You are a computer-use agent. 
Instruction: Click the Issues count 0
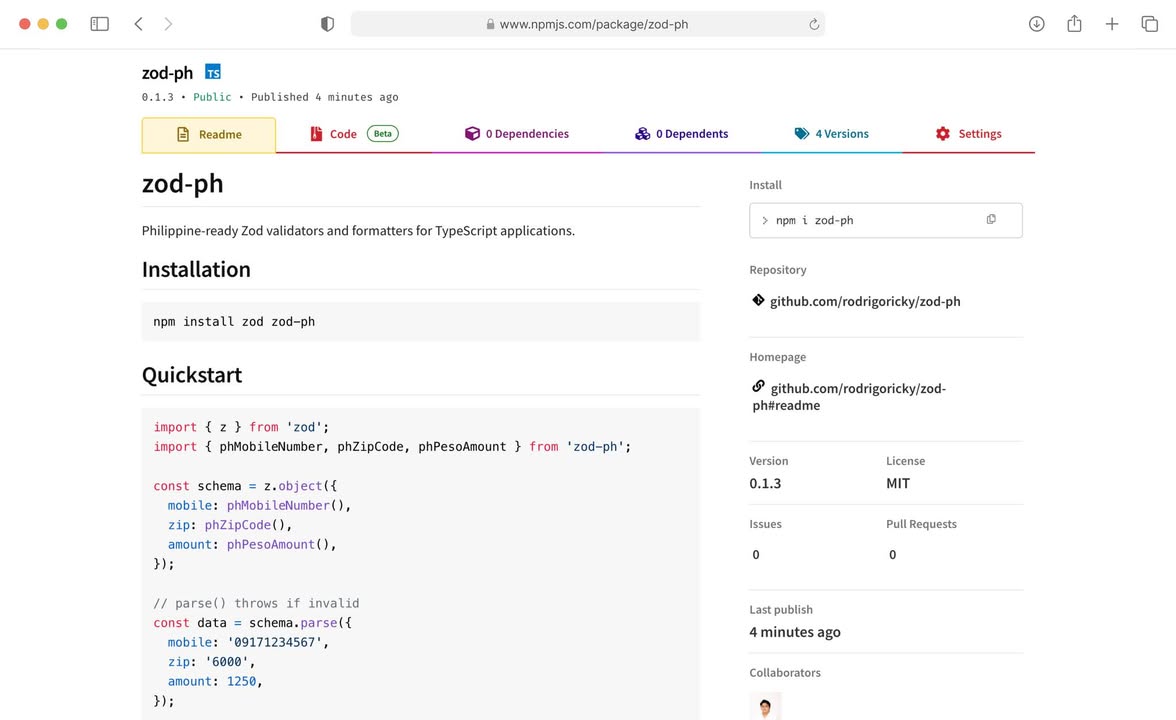tap(755, 554)
